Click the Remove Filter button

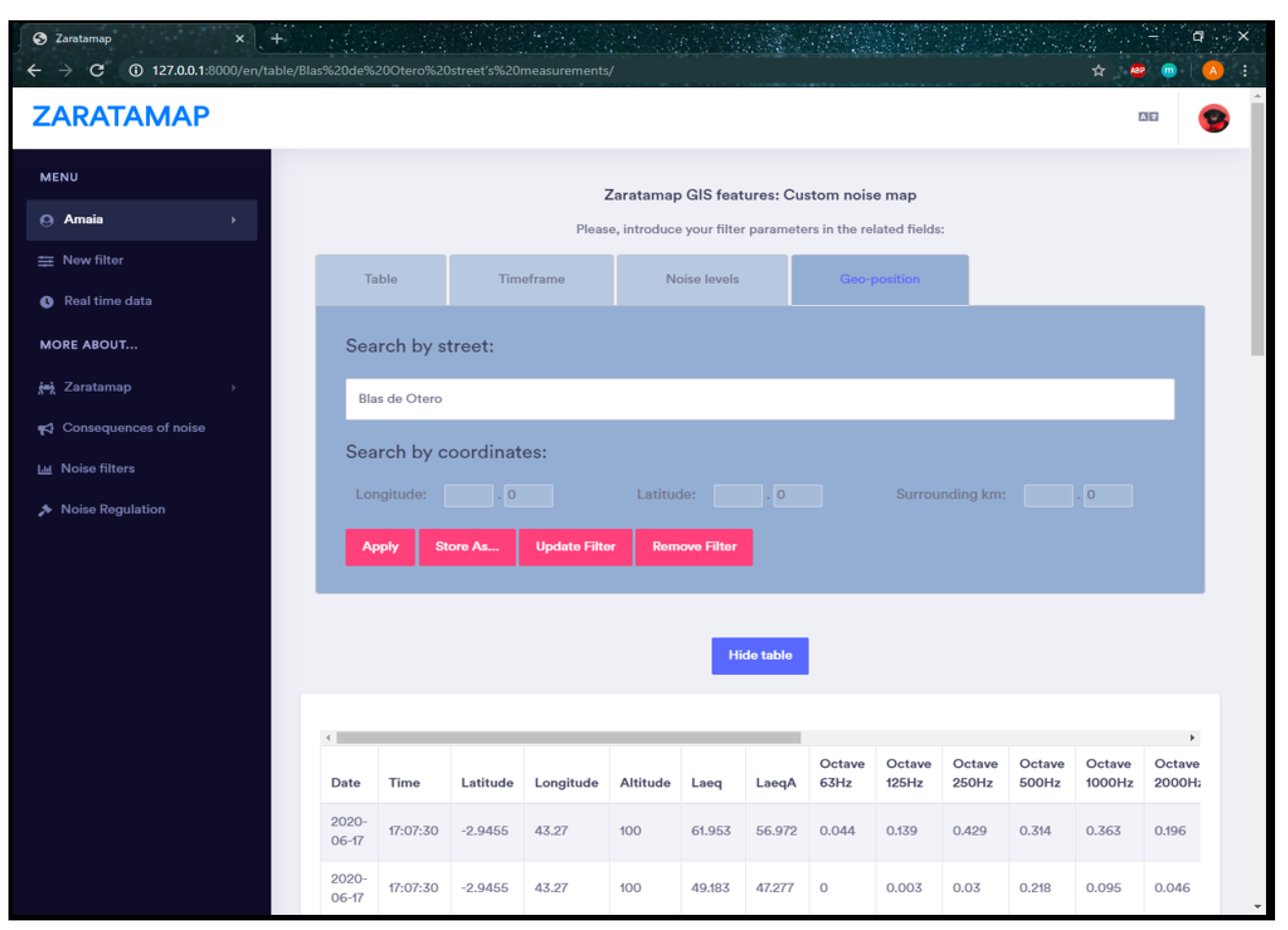point(695,548)
